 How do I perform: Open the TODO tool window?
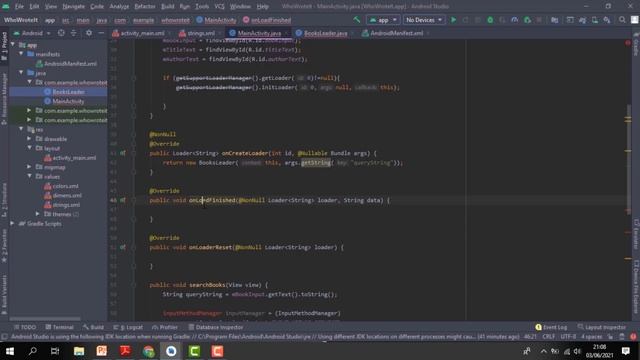point(25,327)
